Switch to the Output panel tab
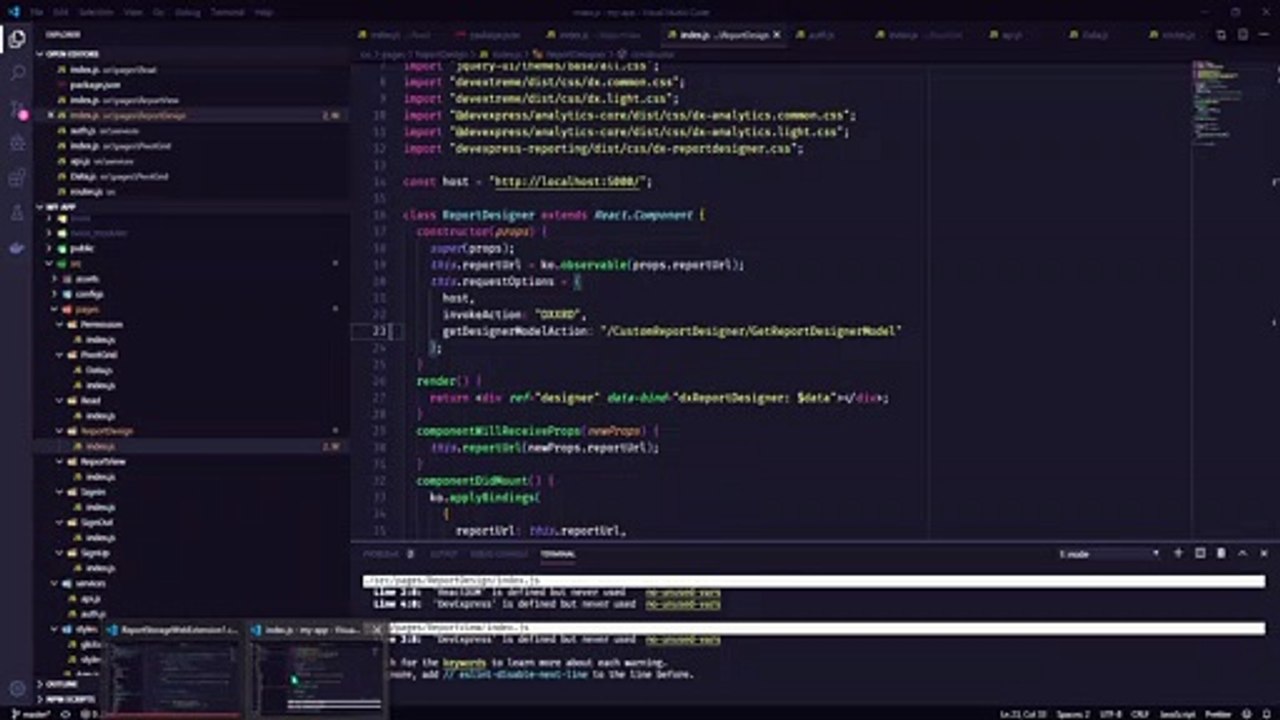 pyautogui.click(x=443, y=554)
